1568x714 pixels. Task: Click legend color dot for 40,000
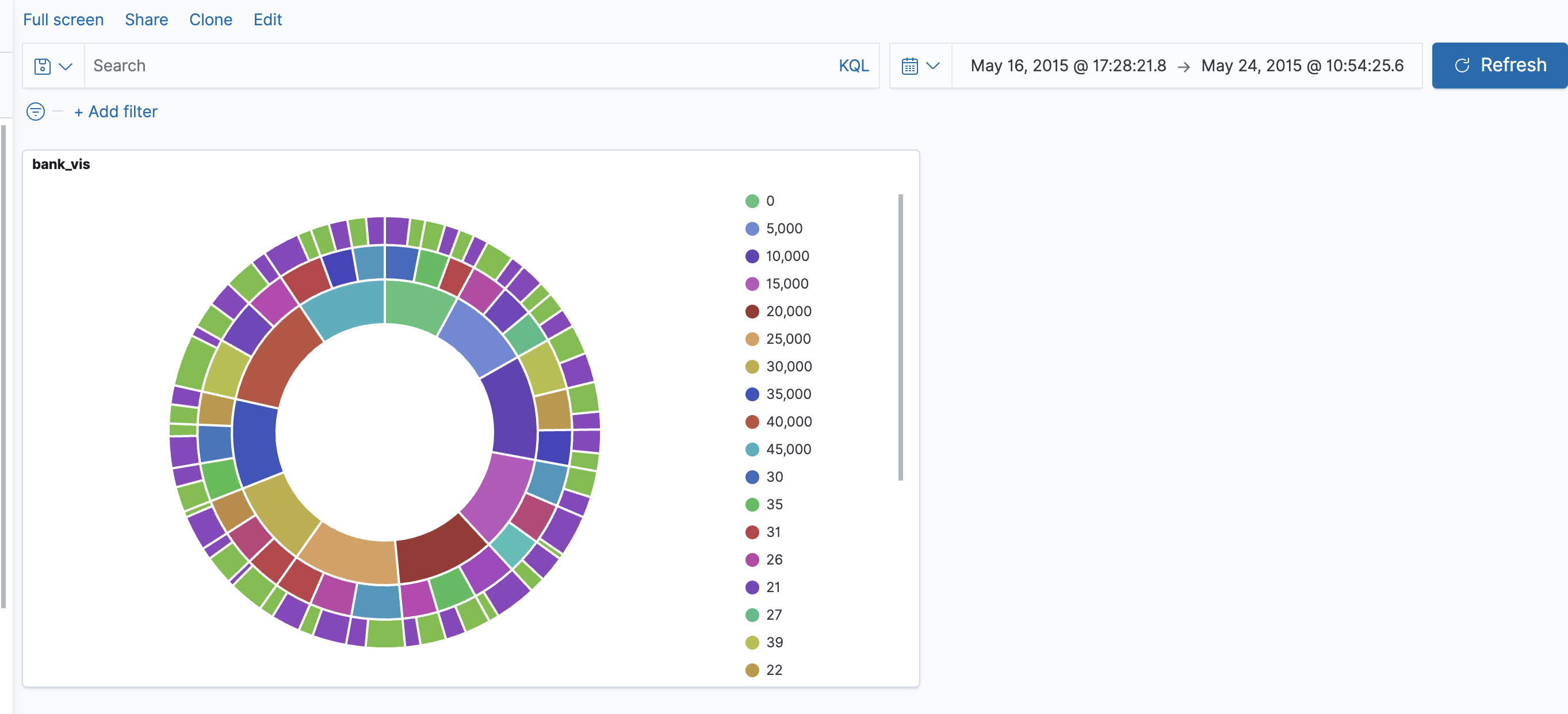coord(752,421)
